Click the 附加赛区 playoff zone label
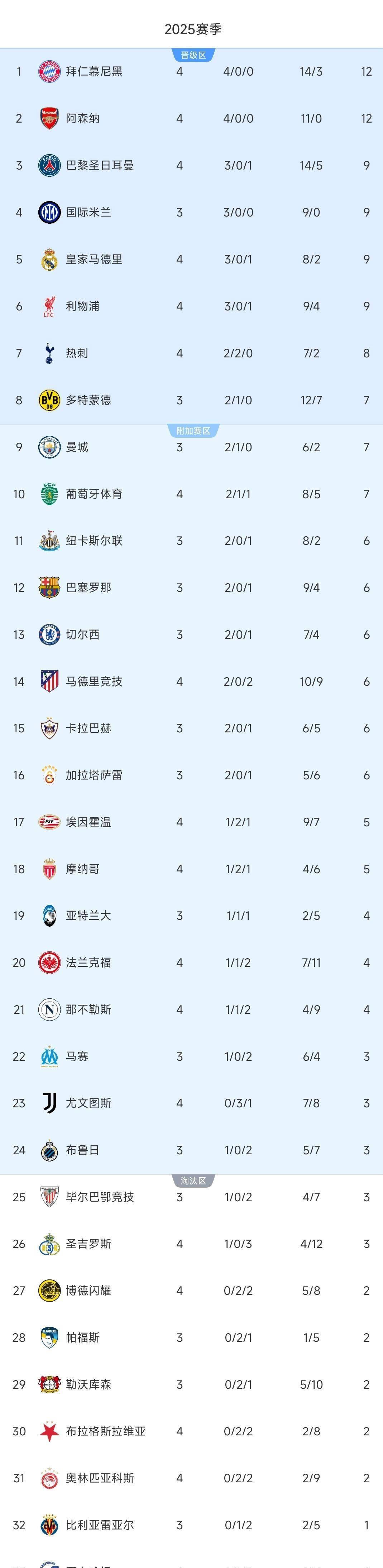Image resolution: width=383 pixels, height=1568 pixels. click(190, 430)
